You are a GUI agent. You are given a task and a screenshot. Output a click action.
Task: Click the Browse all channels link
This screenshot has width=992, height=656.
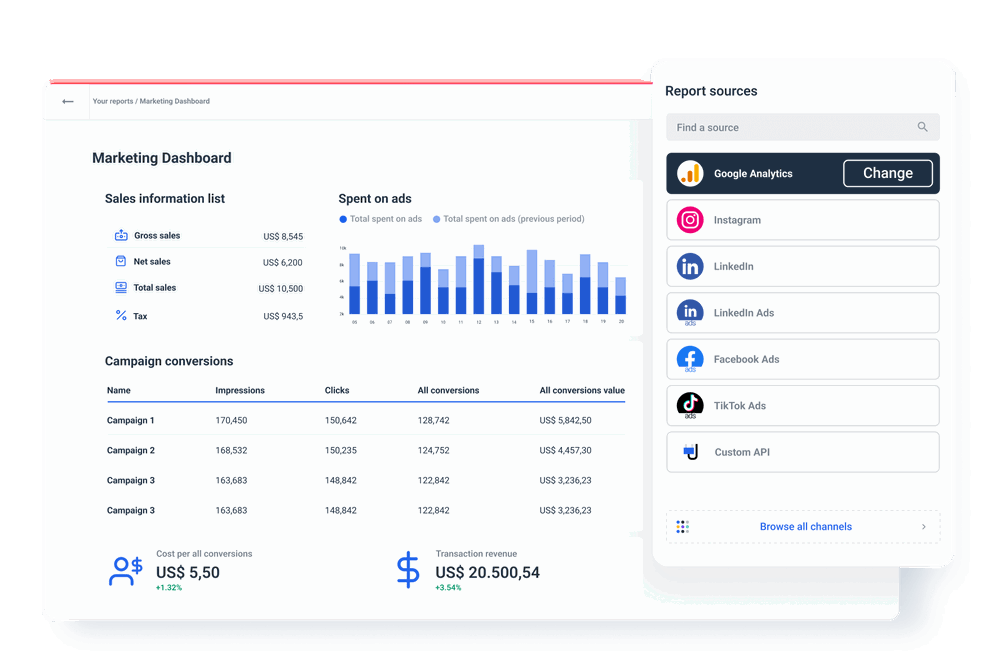click(805, 526)
